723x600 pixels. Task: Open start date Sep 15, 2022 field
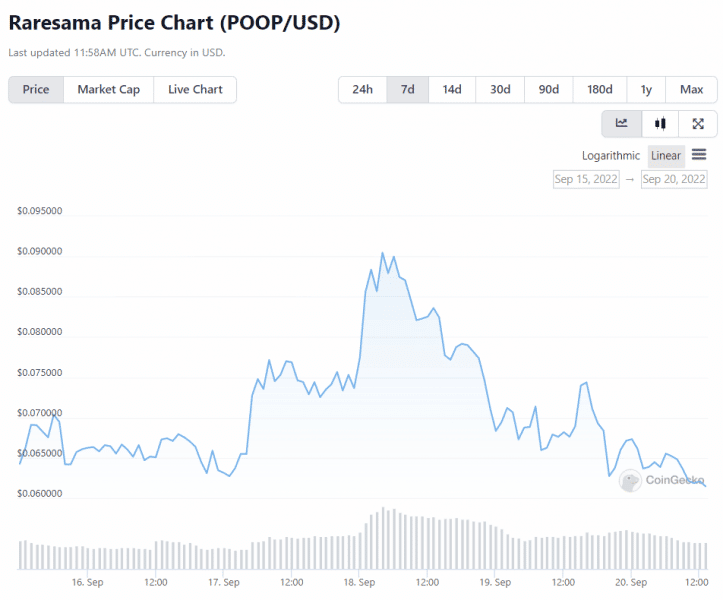pyautogui.click(x=586, y=179)
